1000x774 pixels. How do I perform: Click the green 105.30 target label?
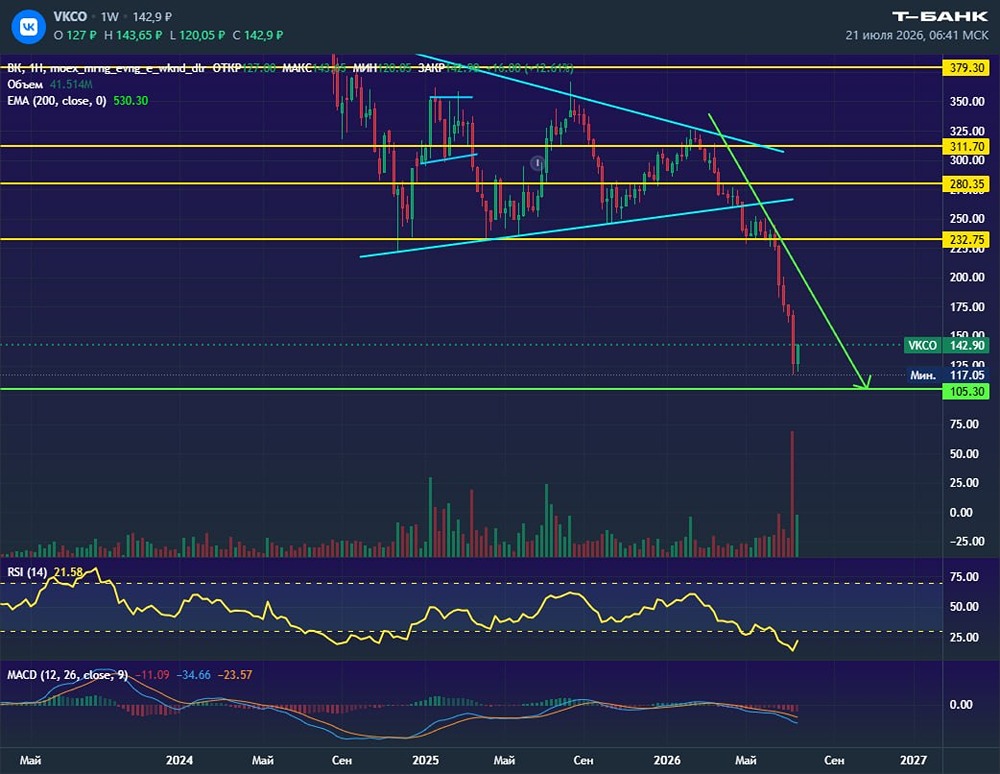(x=966, y=391)
